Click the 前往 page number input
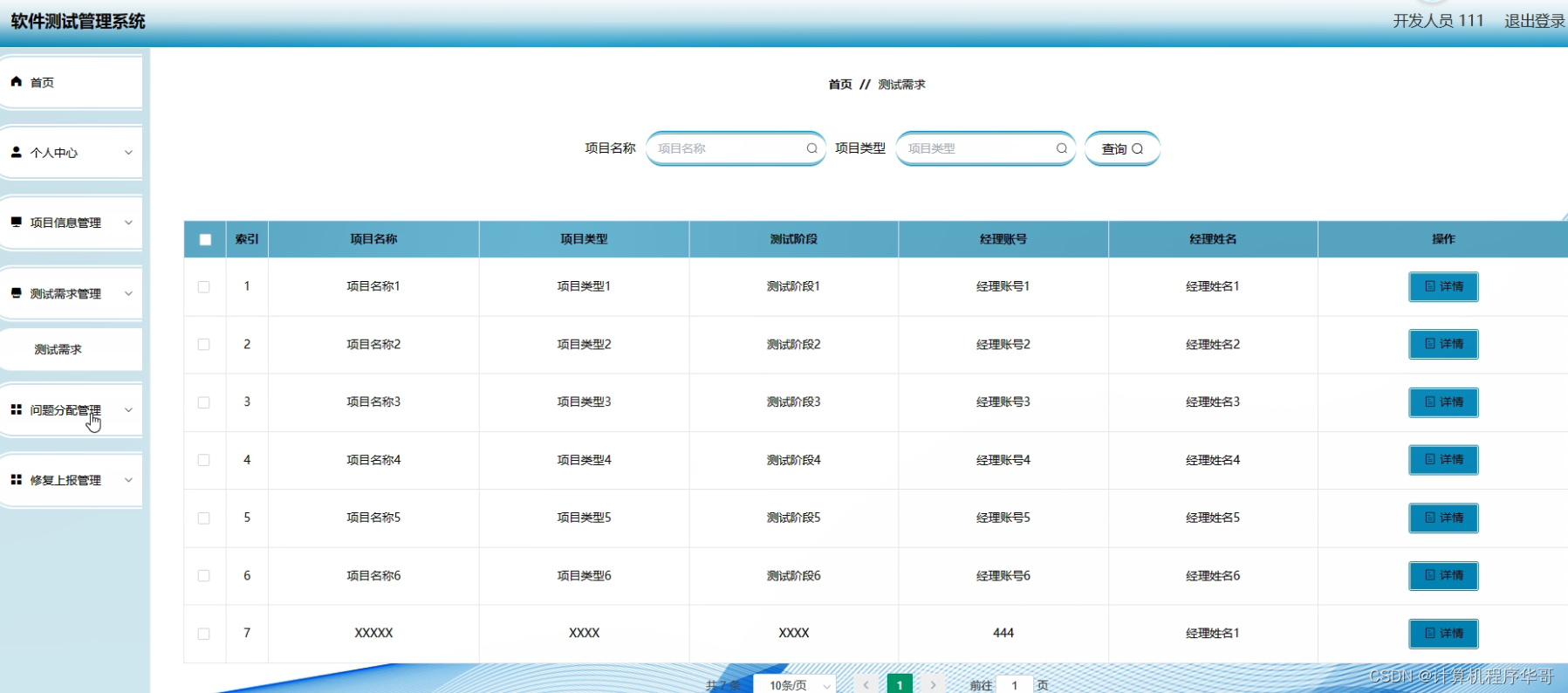 point(1015,685)
